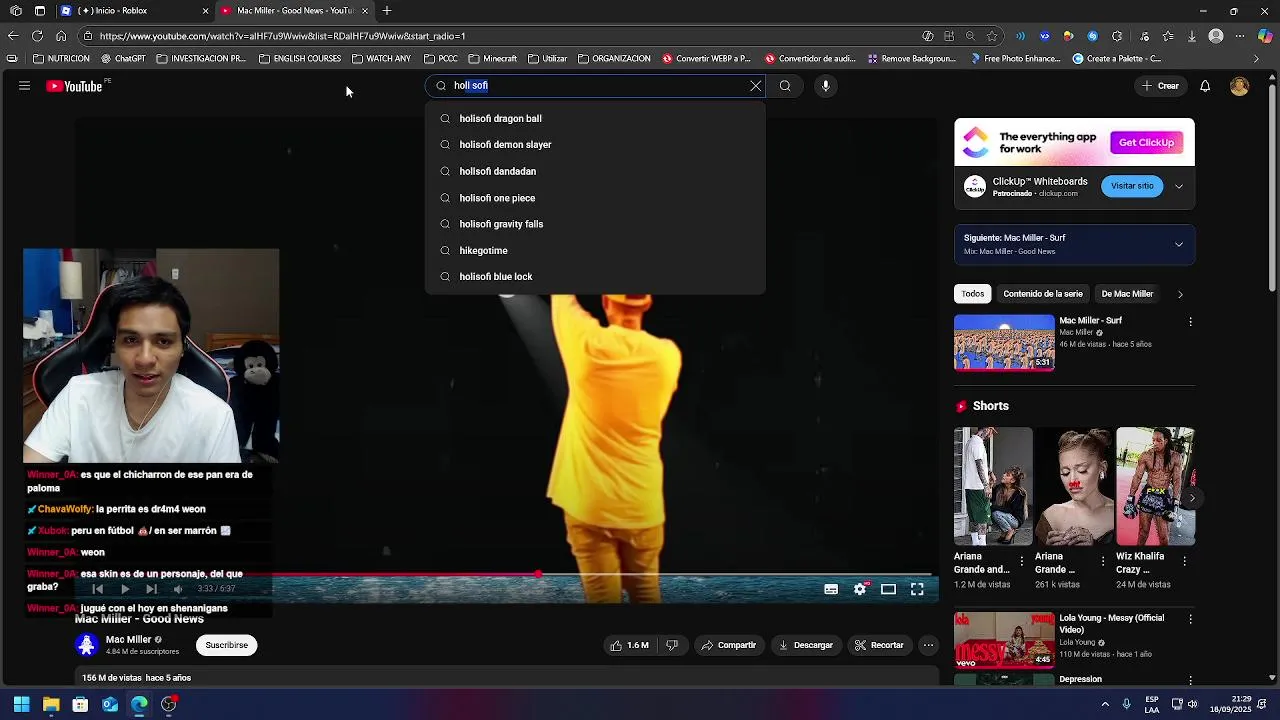Open more video actions three-dot menu
The image size is (1280, 720).
(x=928, y=645)
